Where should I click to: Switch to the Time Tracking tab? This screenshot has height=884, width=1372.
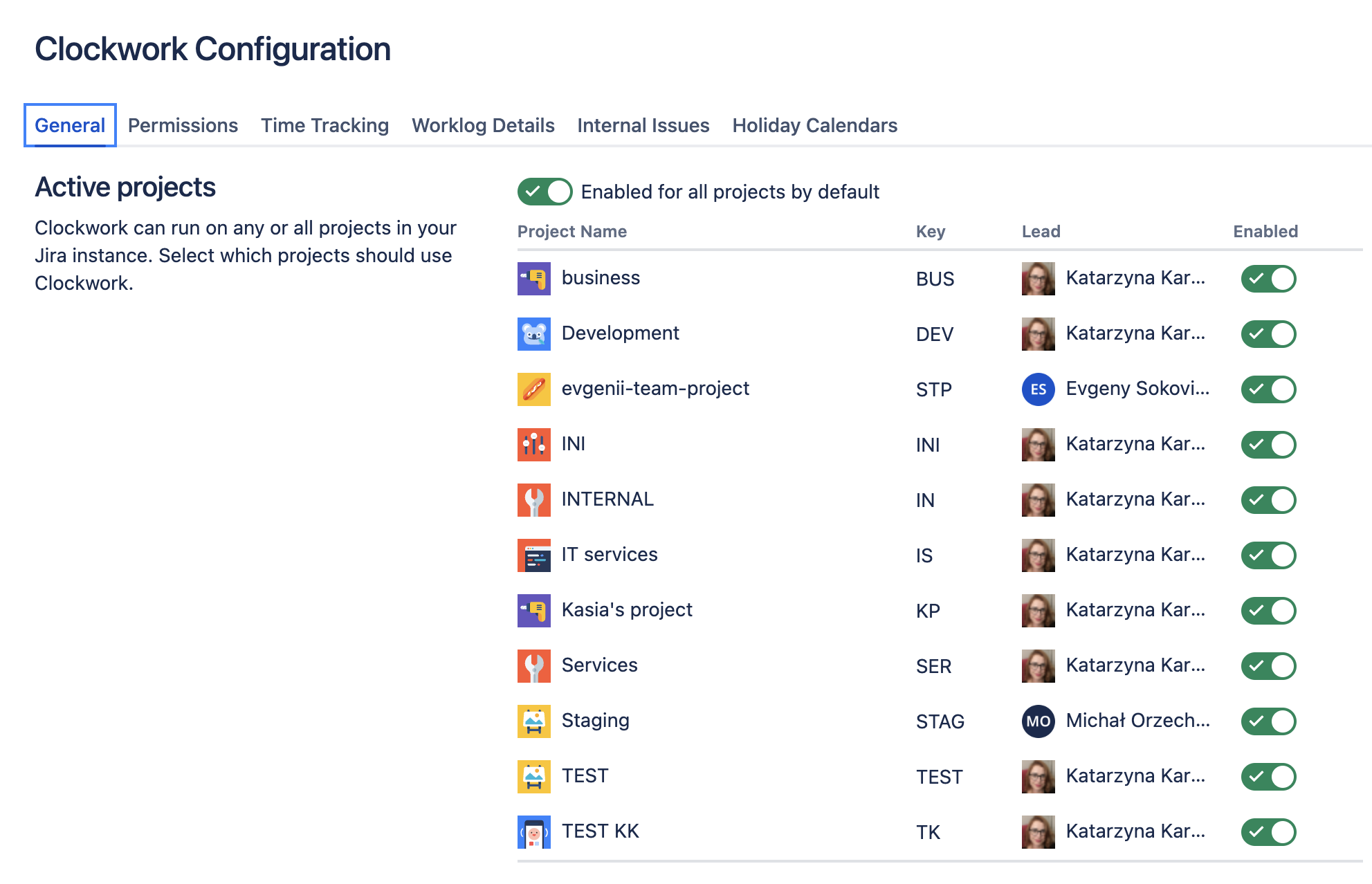click(324, 125)
